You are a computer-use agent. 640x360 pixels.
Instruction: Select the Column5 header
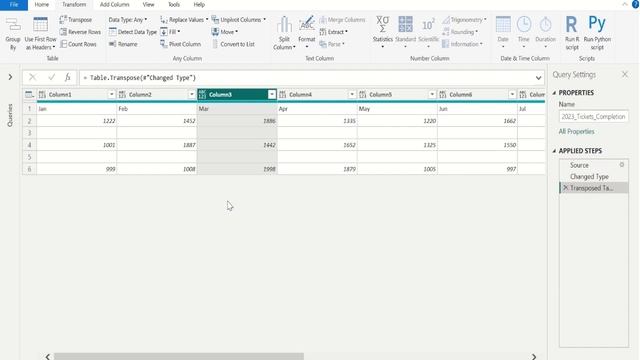coord(397,95)
